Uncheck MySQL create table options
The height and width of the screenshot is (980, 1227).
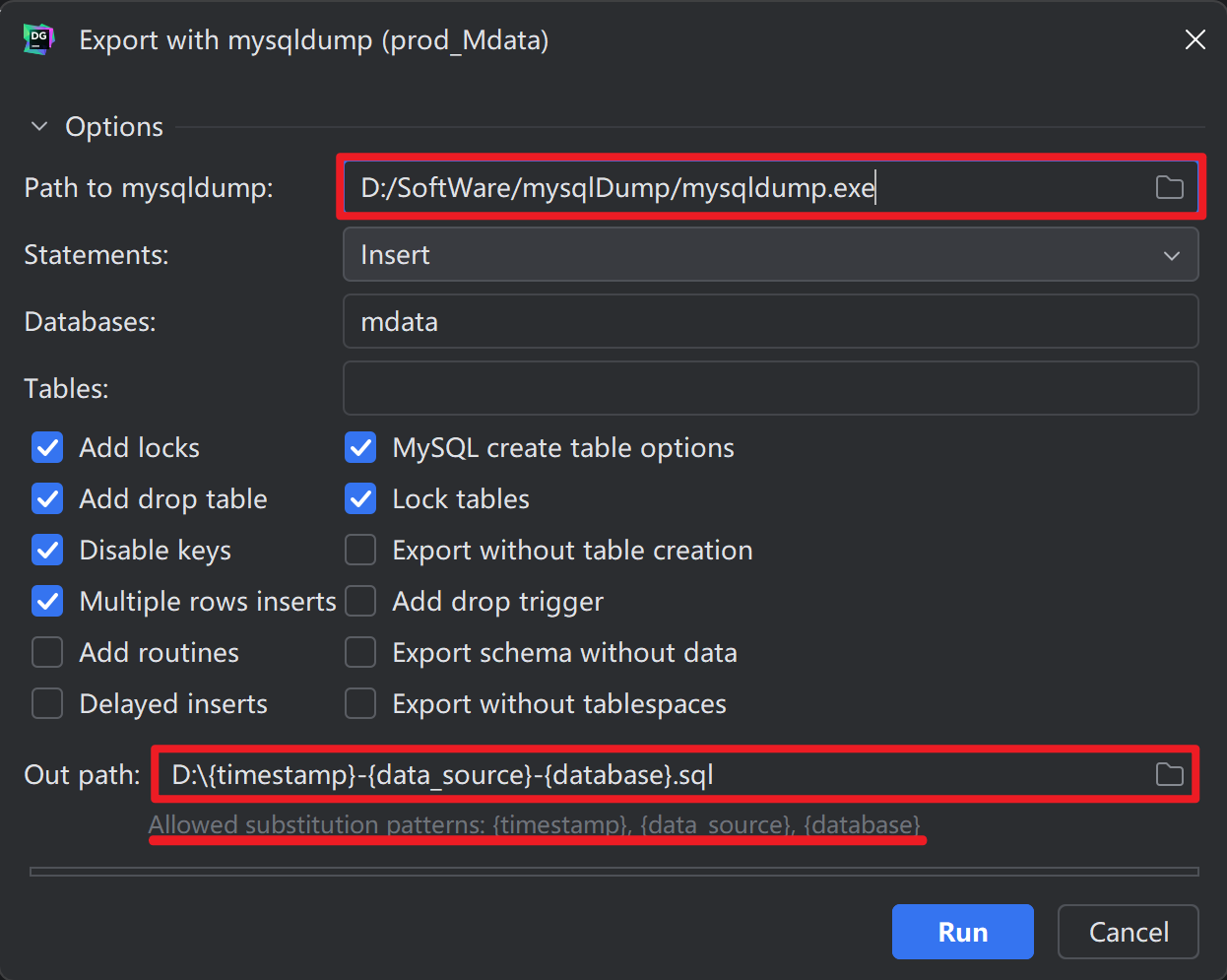click(x=360, y=448)
